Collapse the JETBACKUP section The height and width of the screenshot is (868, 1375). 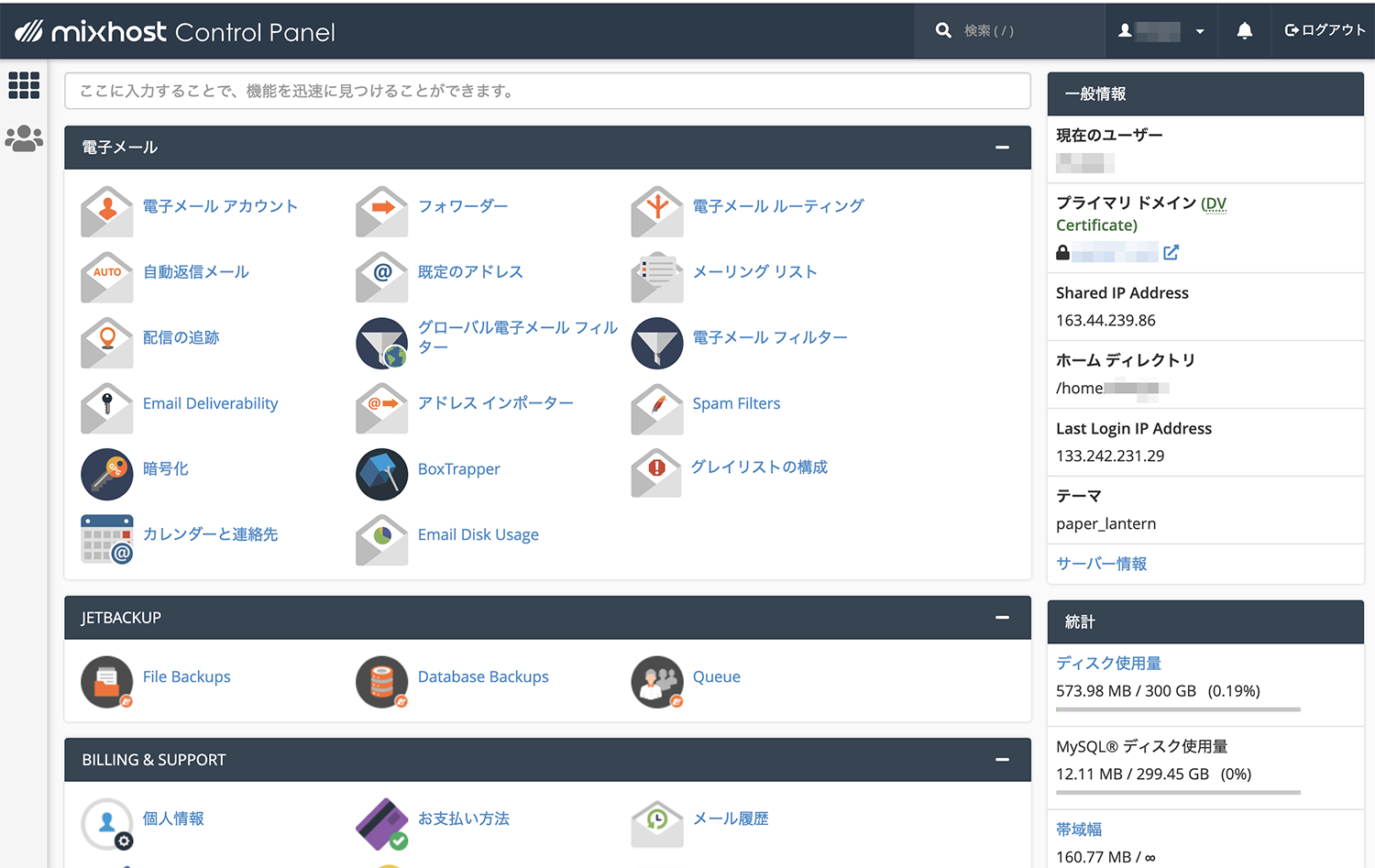pos(1003,618)
